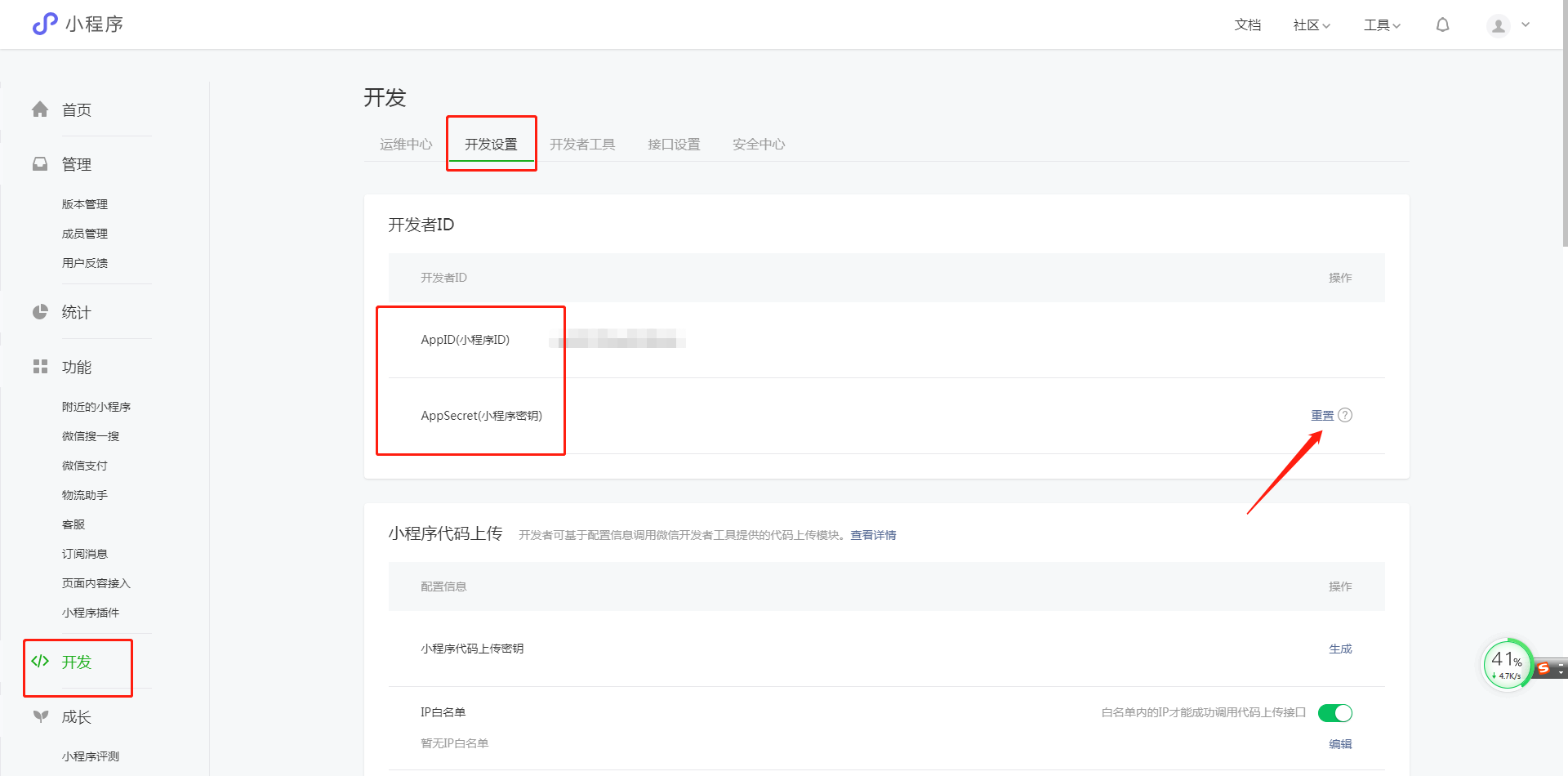The height and width of the screenshot is (776, 1568).
Task: Click the 统计 pie chart icon
Action: coord(40,311)
